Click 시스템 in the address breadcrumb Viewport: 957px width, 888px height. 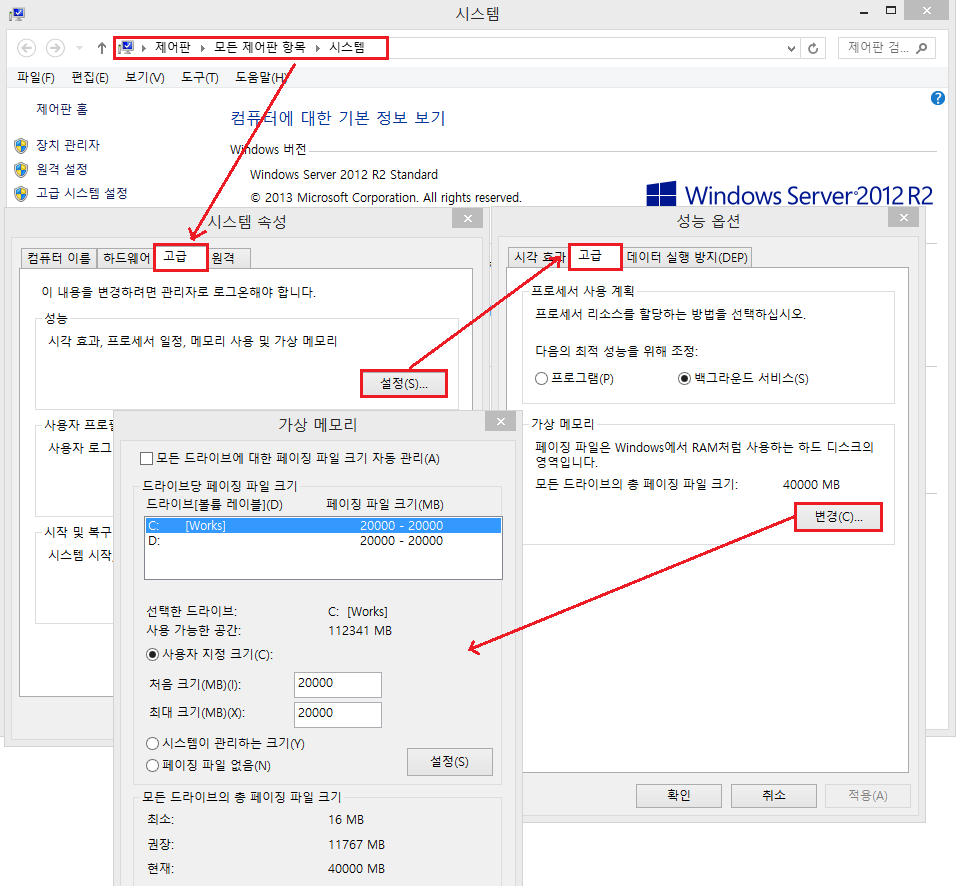click(x=347, y=47)
